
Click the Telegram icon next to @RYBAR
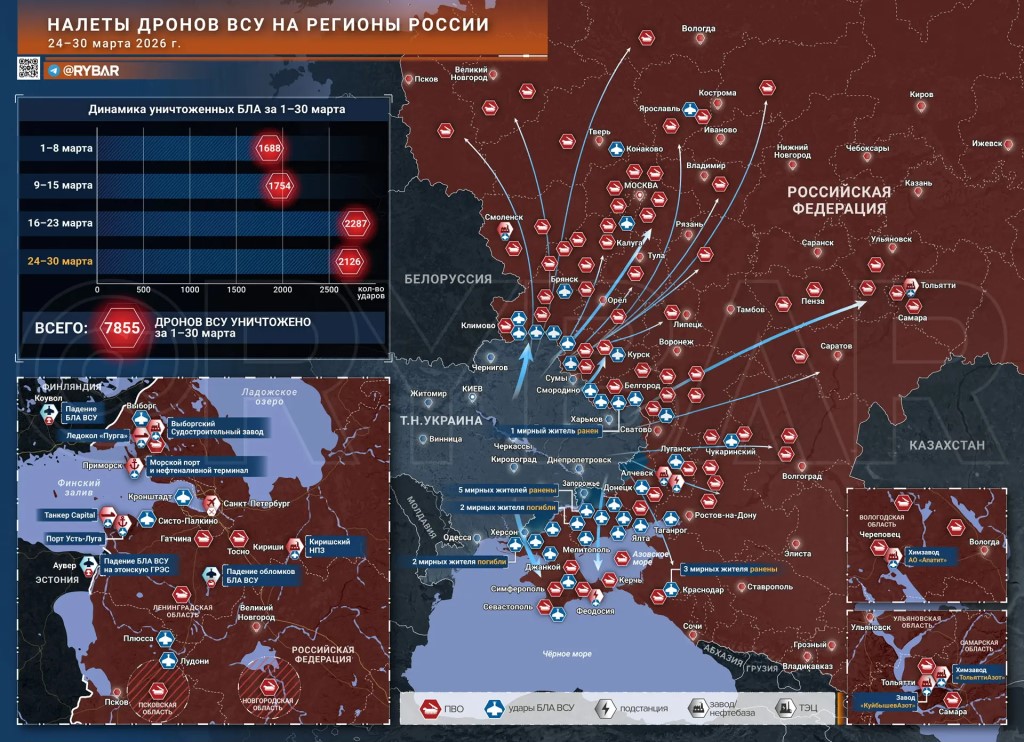54,71
